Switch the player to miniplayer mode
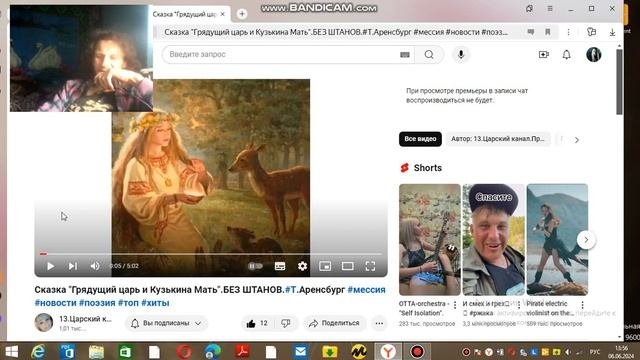 [x=325, y=266]
